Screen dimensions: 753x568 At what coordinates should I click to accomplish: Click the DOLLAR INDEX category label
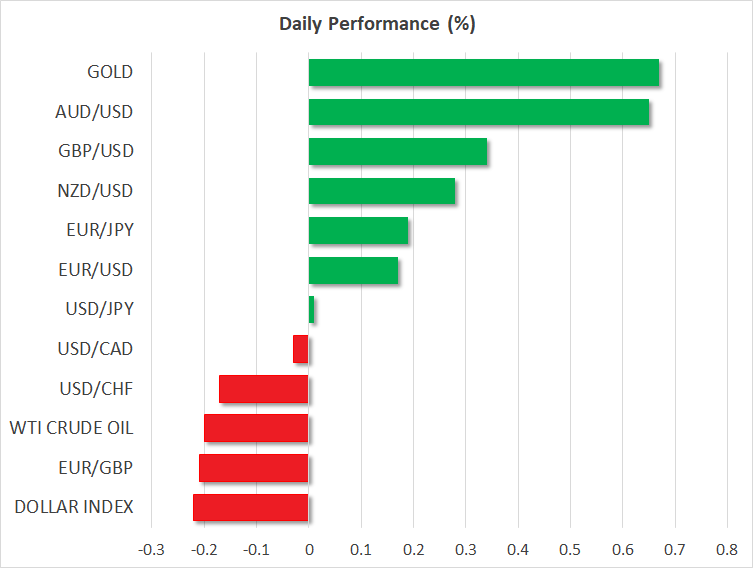(74, 507)
